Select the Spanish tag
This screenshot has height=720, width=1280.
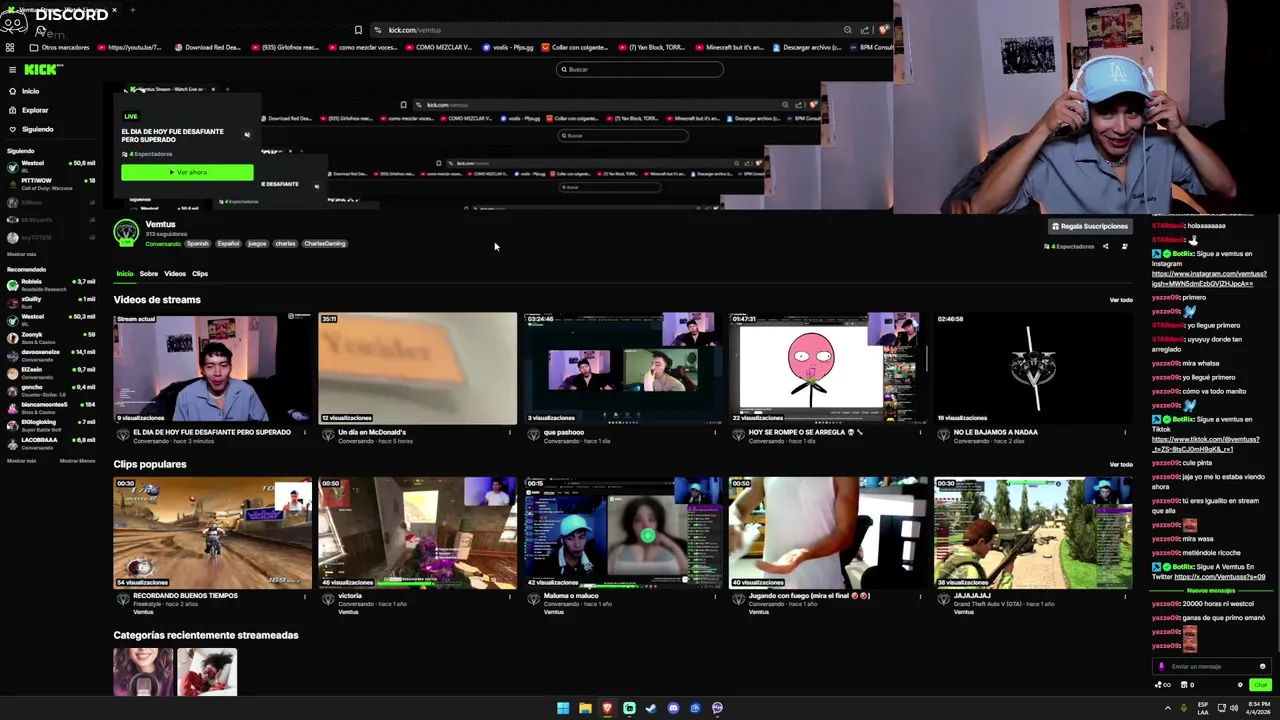198,244
